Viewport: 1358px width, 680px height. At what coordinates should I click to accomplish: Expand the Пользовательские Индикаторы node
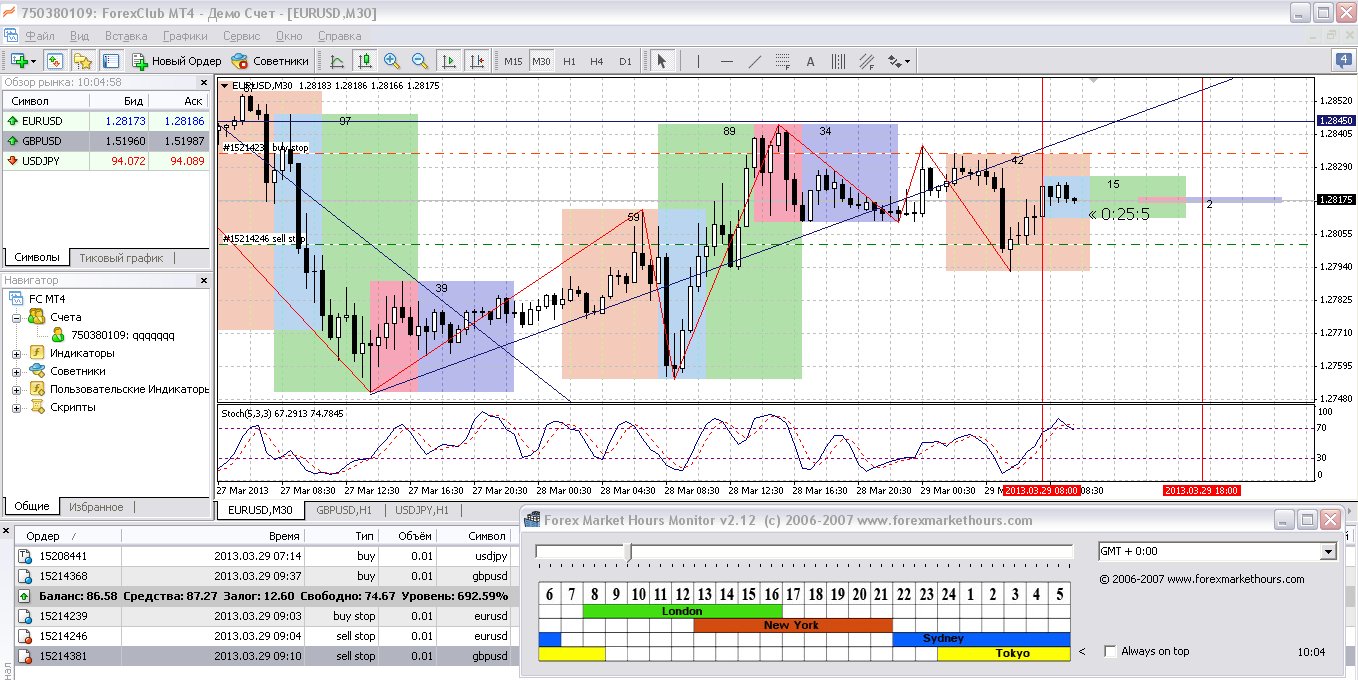coord(16,389)
